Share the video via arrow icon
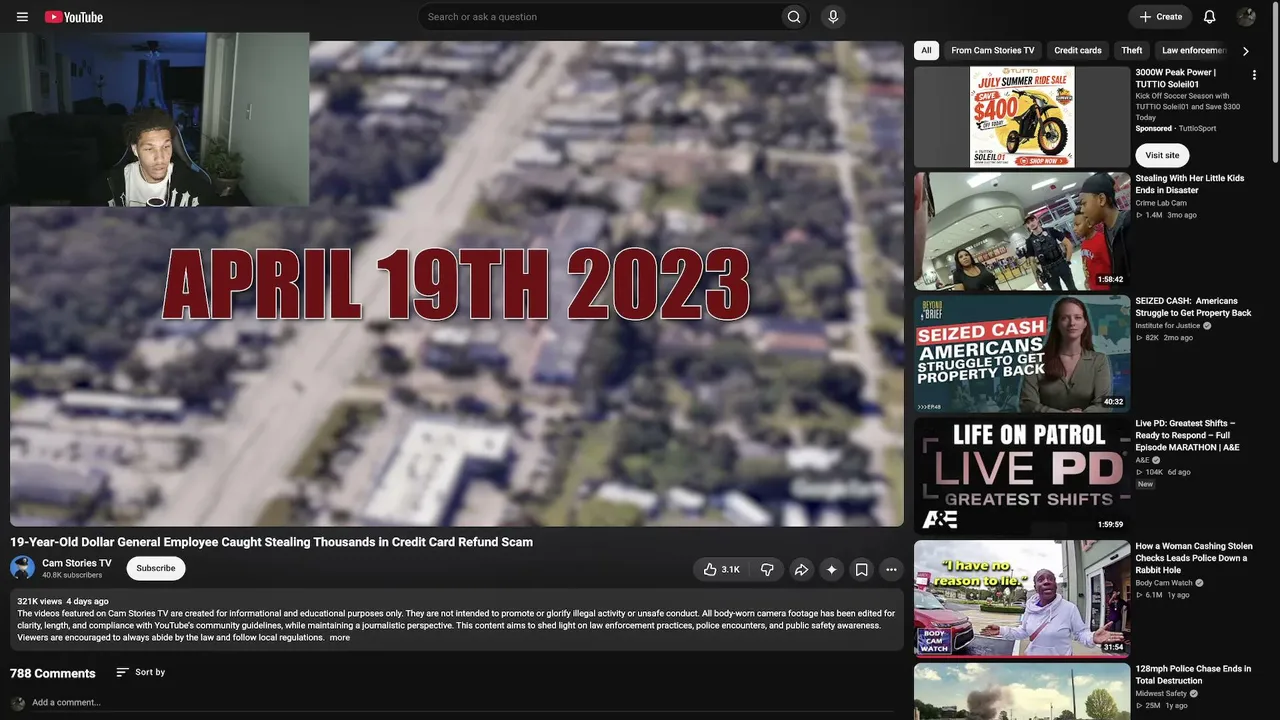Screen dimensions: 1280x720 (801, 570)
